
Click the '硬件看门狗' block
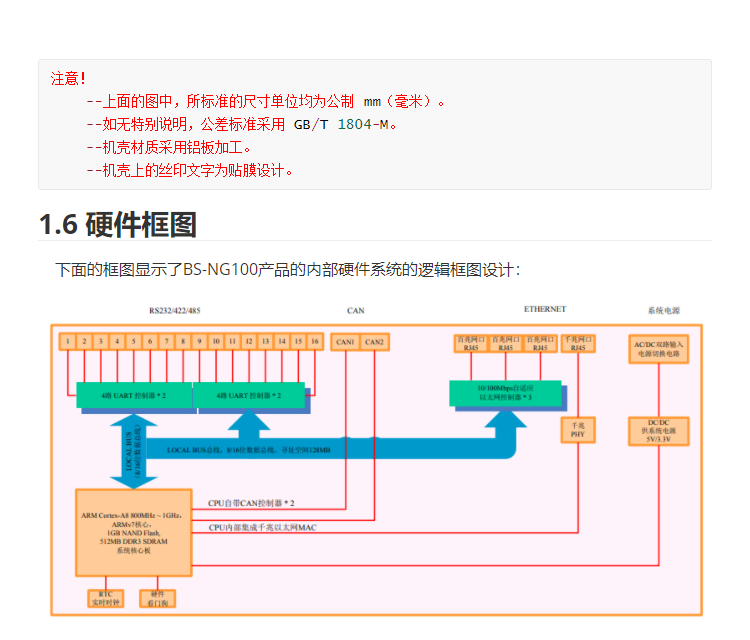[157, 598]
